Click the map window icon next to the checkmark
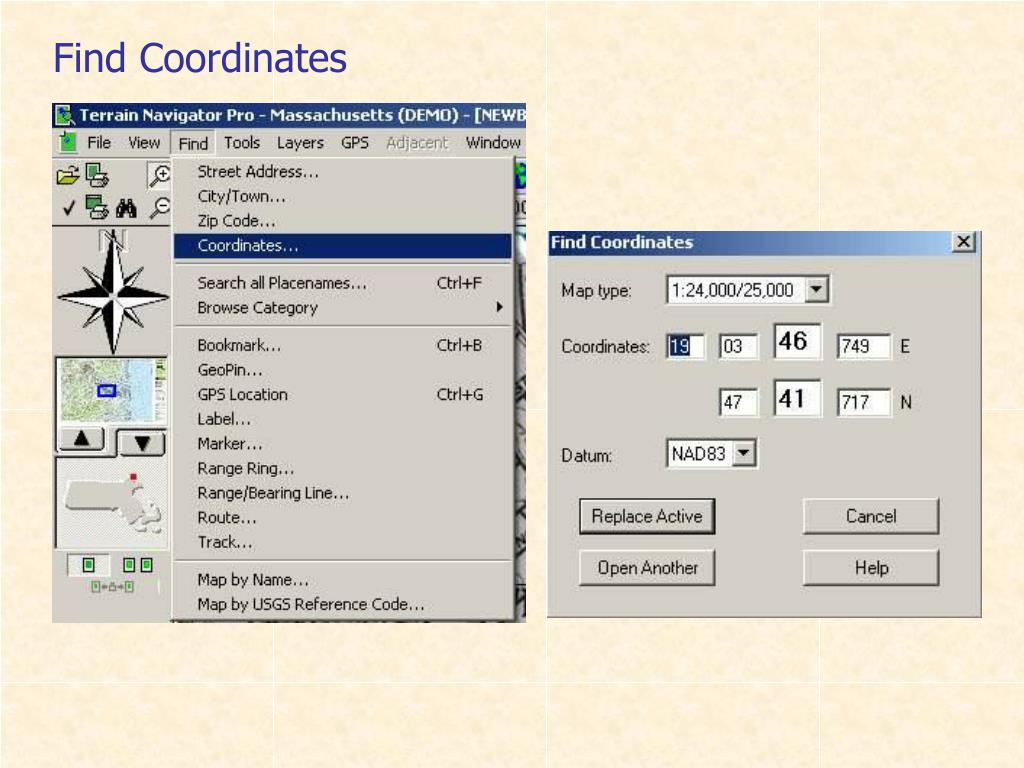The image size is (1024, 768). click(97, 207)
